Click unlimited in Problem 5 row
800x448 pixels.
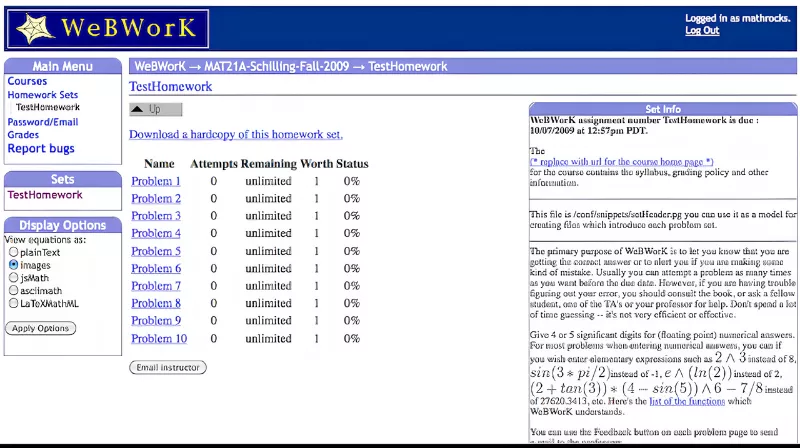tap(268, 251)
